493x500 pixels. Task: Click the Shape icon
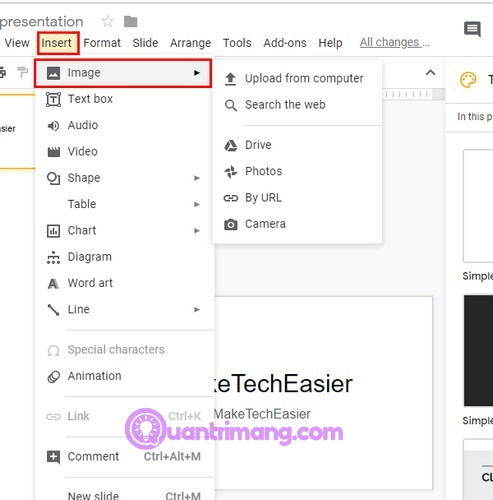pos(53,178)
